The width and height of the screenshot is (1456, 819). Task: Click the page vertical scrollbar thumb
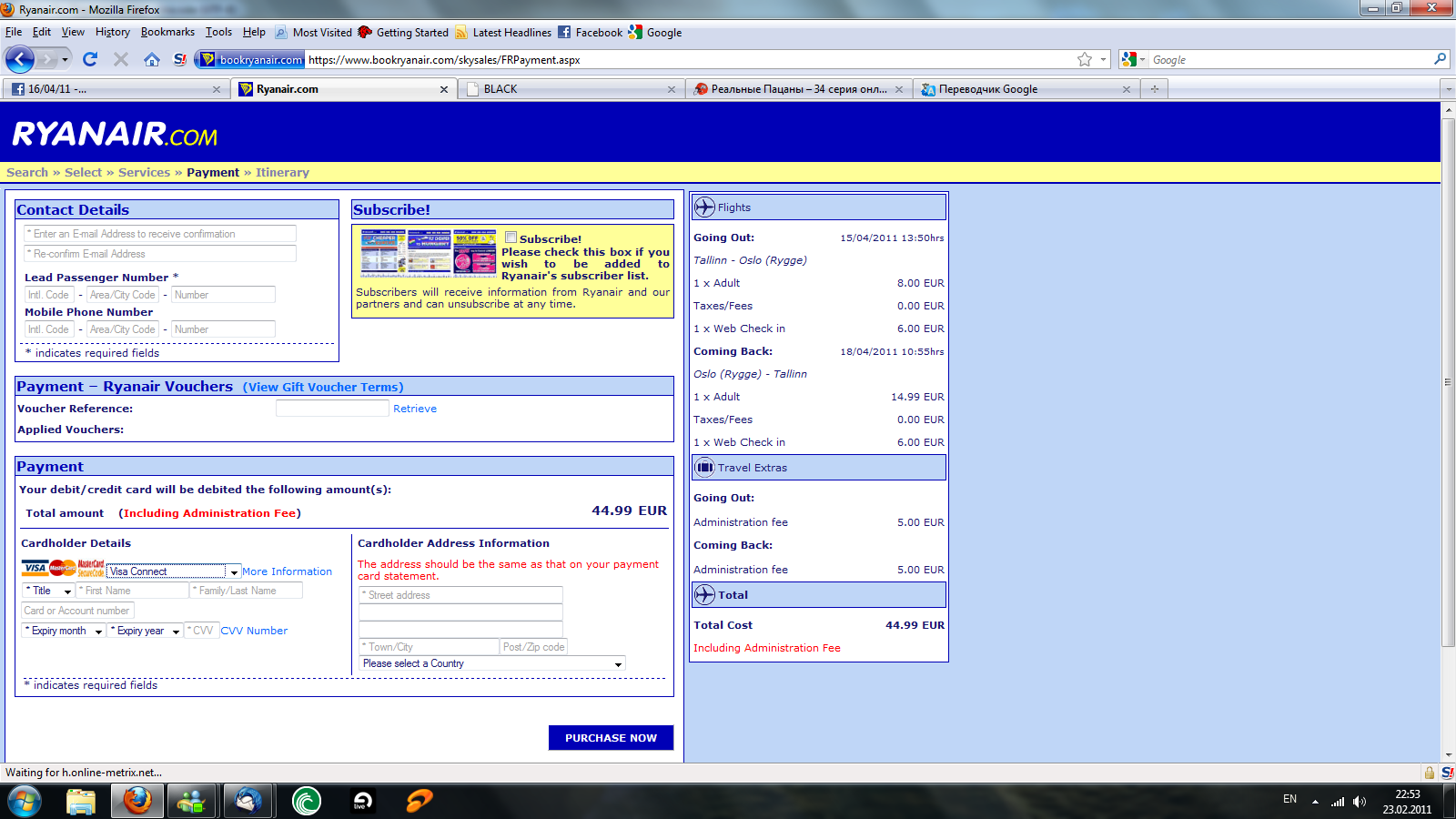1448,382
